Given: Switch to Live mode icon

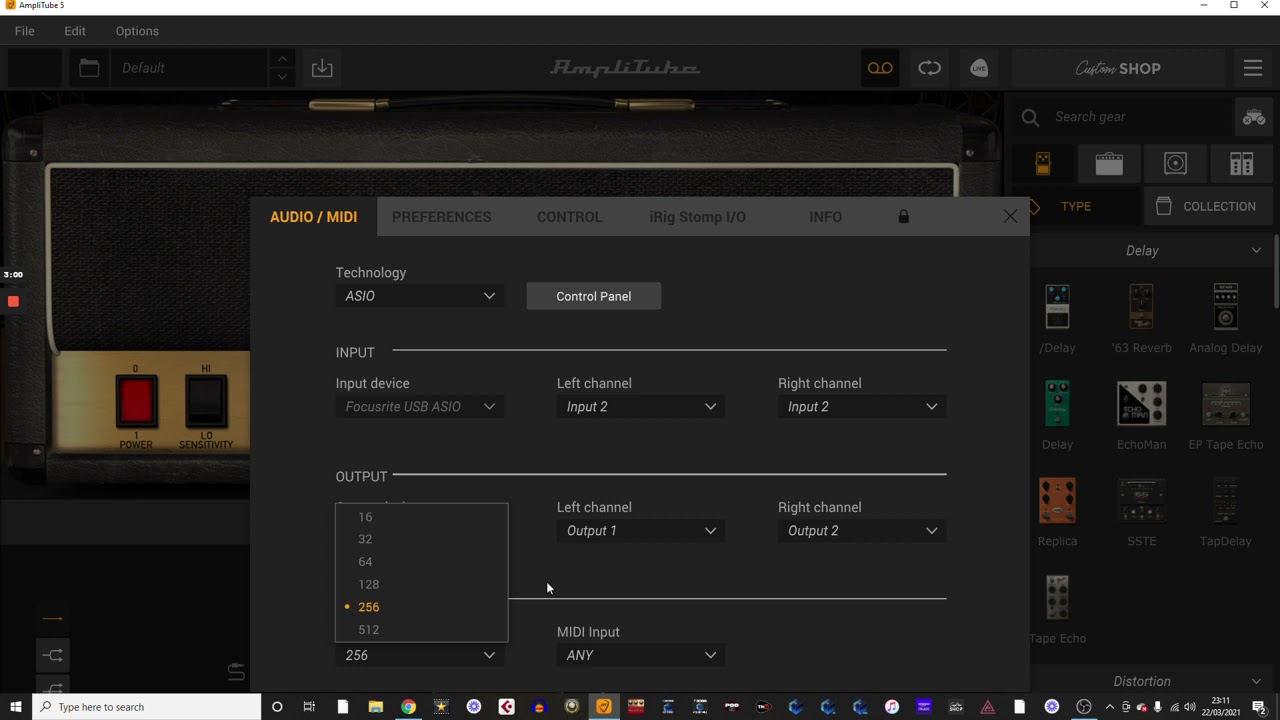Looking at the screenshot, I should 979,68.
